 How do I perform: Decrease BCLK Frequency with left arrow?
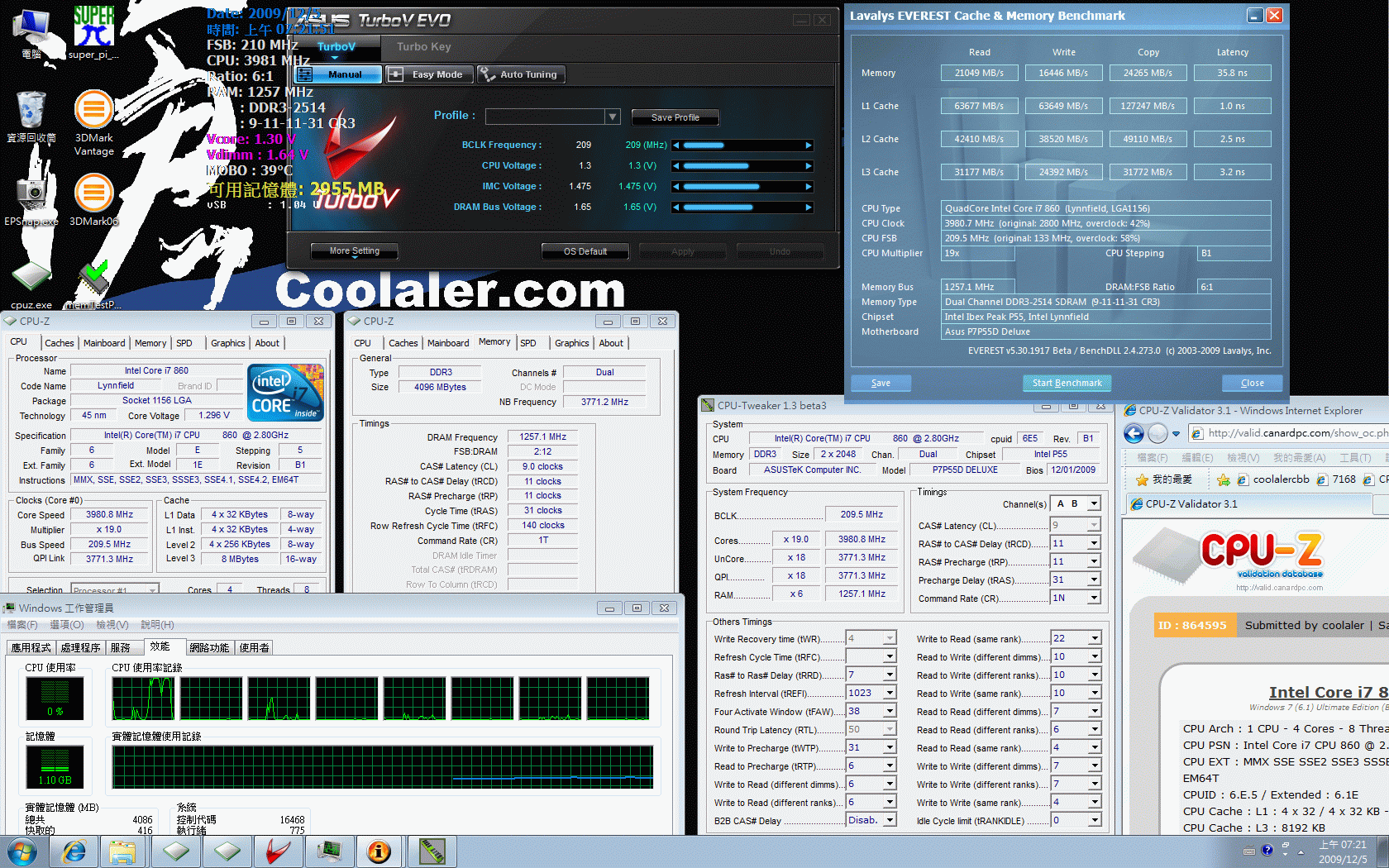click(676, 145)
